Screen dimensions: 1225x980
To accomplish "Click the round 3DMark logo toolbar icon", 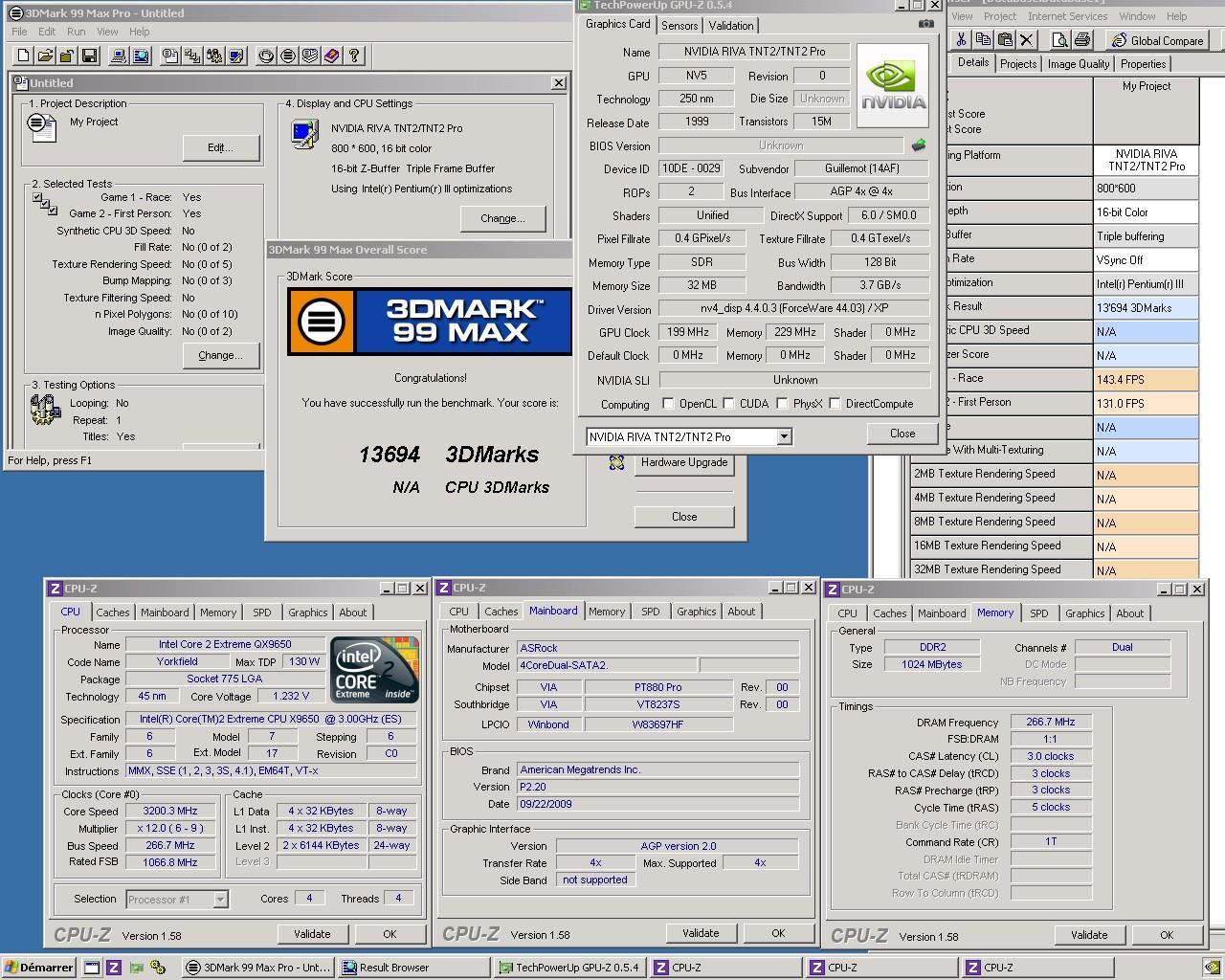I will pyautogui.click(x=288, y=56).
